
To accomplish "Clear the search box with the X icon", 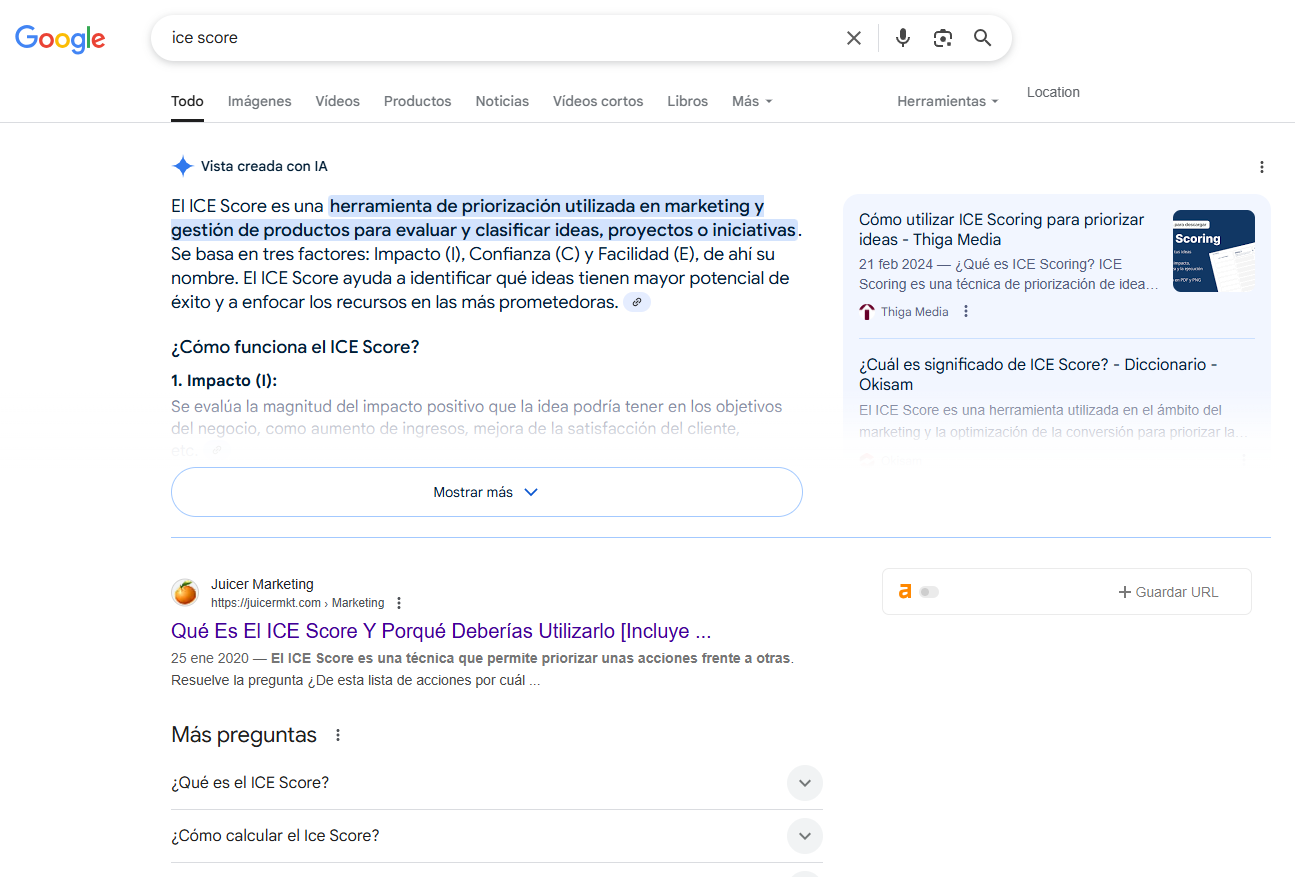I will pos(854,38).
